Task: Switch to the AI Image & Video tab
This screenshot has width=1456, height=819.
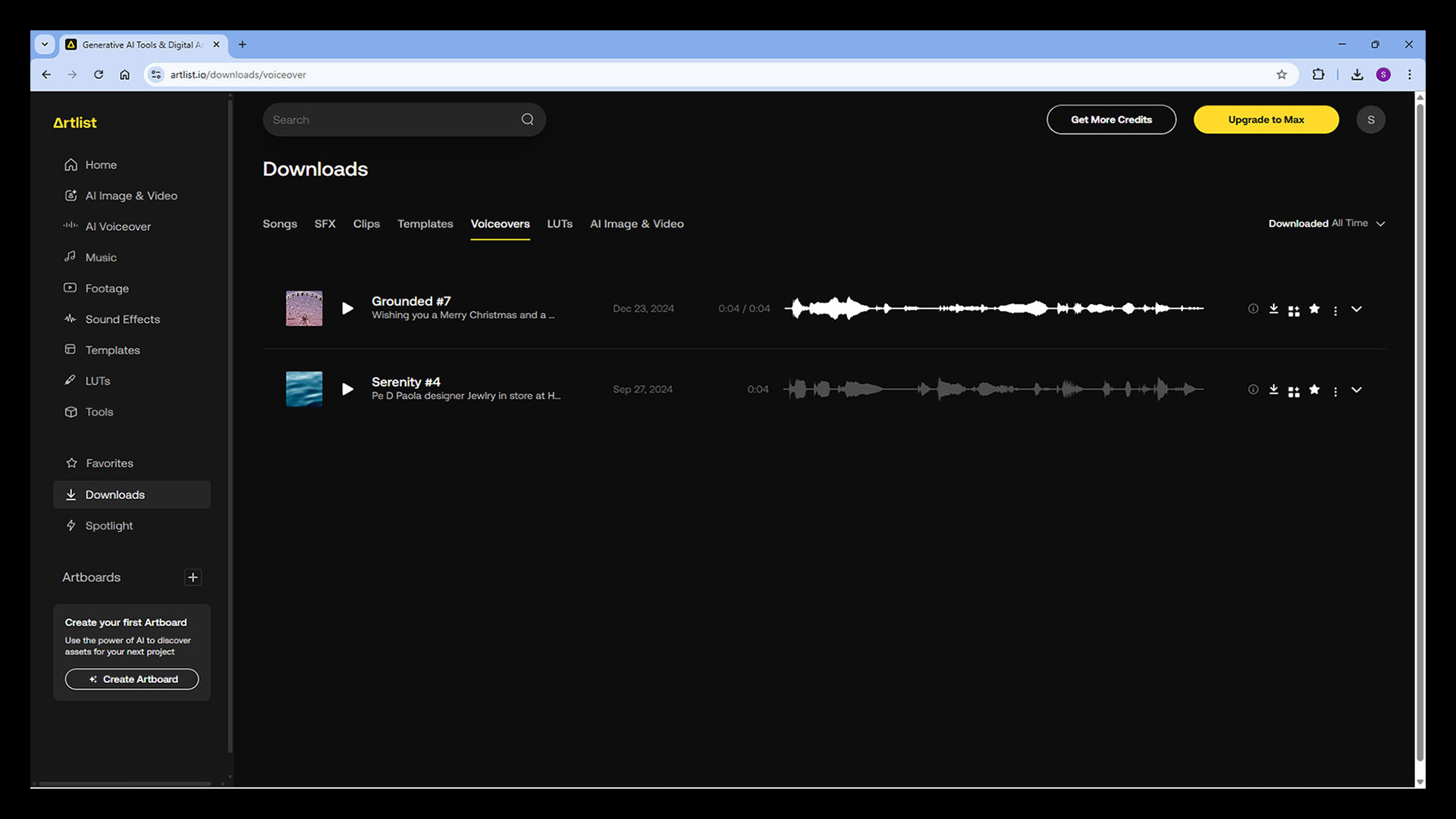Action: (636, 224)
